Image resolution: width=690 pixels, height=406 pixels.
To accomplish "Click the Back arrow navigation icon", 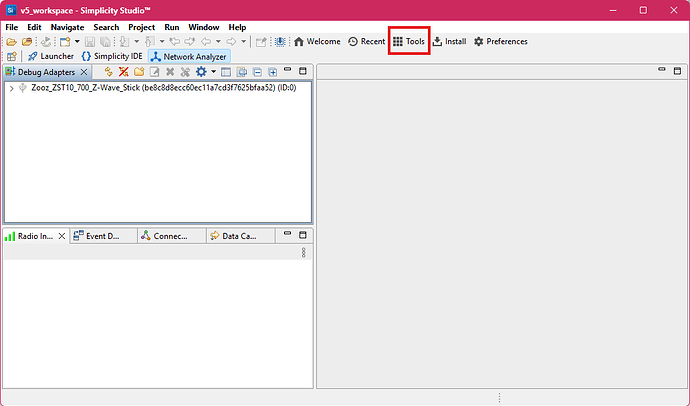I will (x=206, y=42).
